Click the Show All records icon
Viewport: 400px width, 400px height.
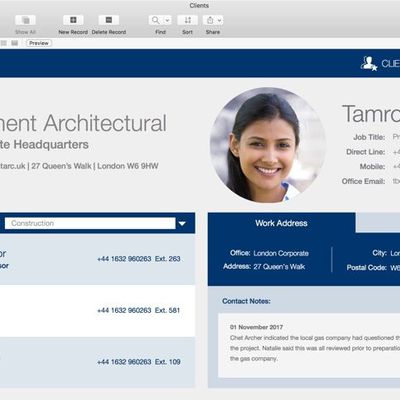[25, 20]
